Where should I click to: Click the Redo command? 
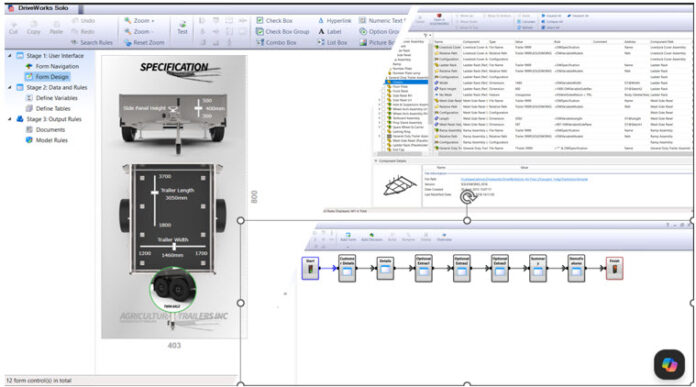[x=83, y=32]
